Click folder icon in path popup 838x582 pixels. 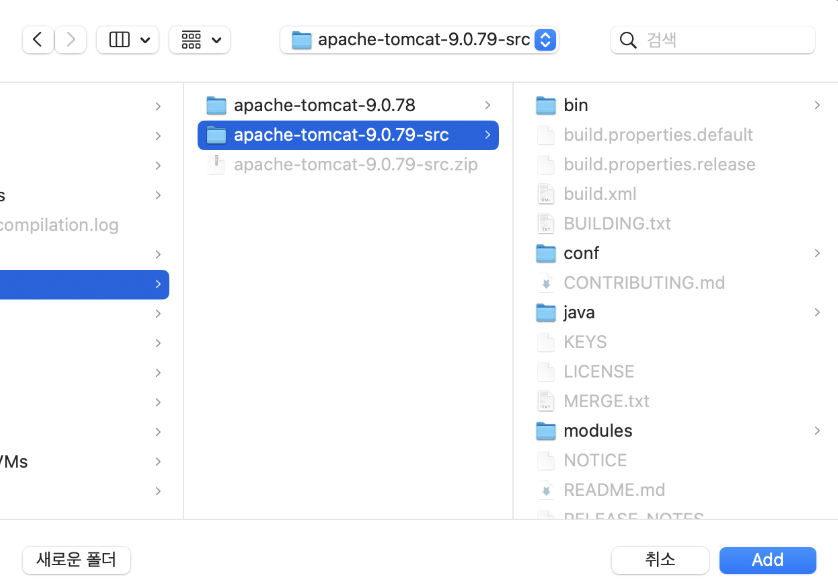pyautogui.click(x=301, y=40)
